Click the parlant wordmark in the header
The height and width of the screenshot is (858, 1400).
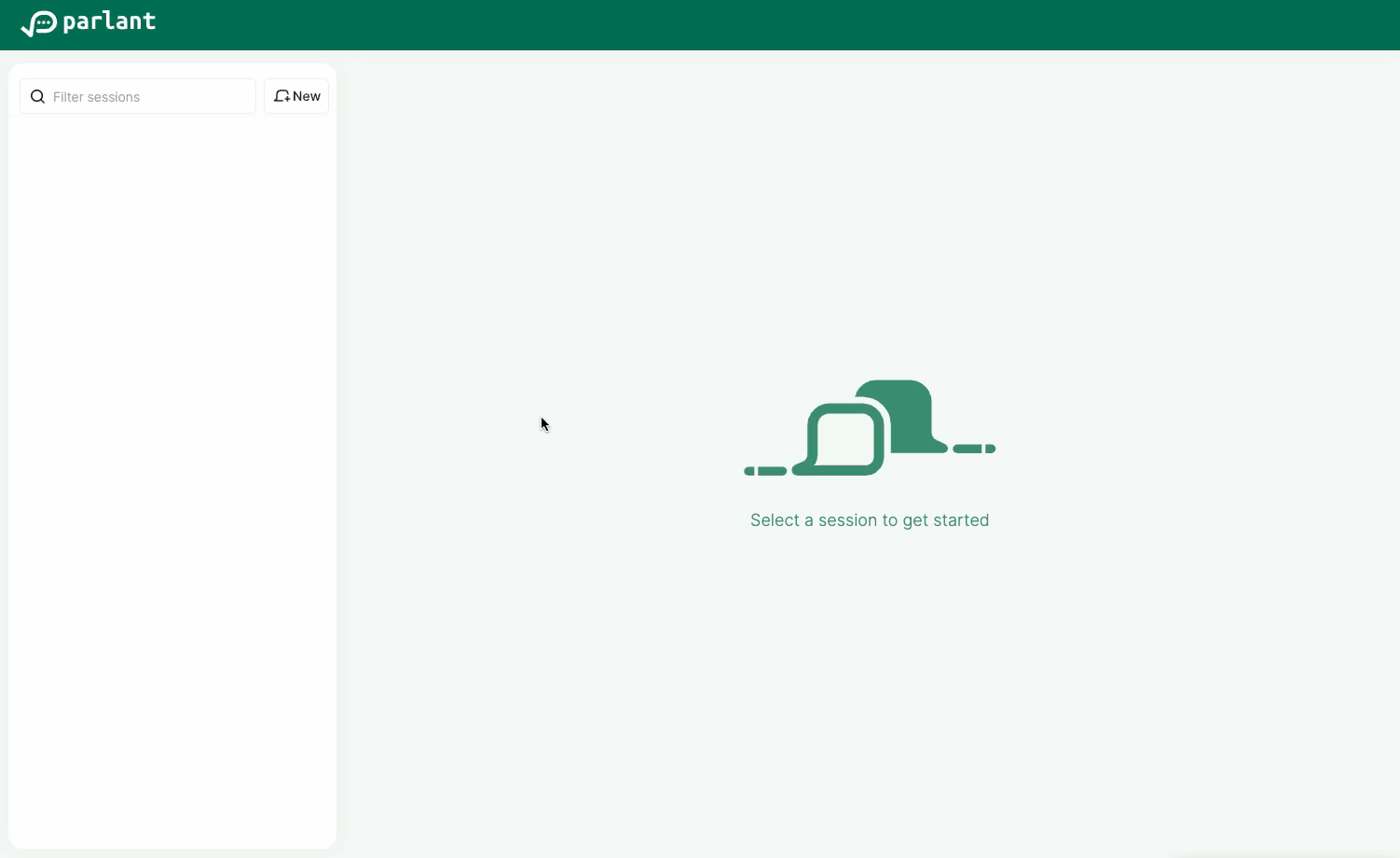109,21
